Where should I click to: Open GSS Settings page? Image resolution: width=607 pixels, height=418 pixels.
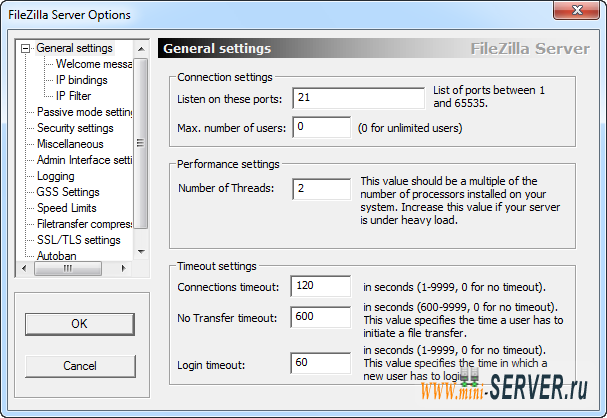point(68,192)
